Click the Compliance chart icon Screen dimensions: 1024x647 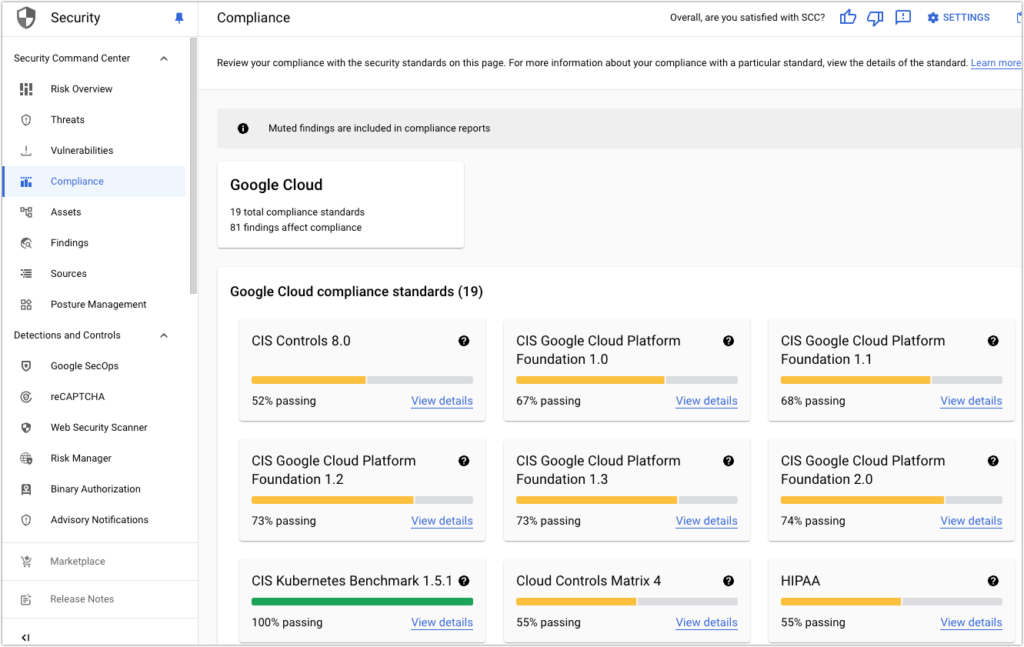(26, 181)
